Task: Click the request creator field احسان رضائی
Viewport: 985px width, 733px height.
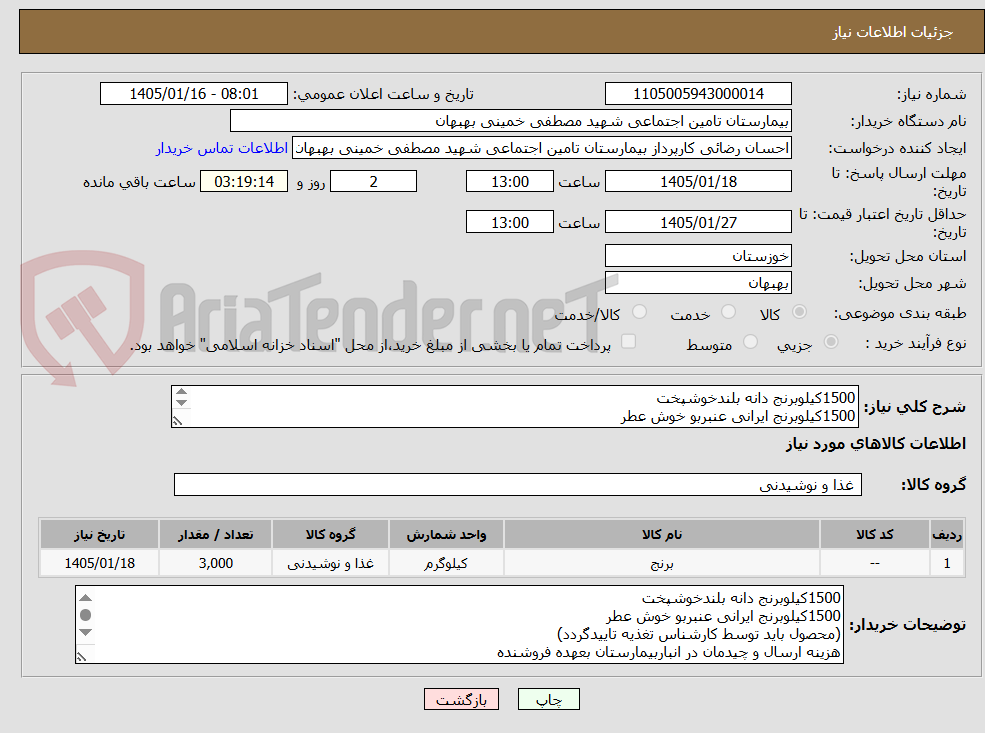Action: point(541,148)
